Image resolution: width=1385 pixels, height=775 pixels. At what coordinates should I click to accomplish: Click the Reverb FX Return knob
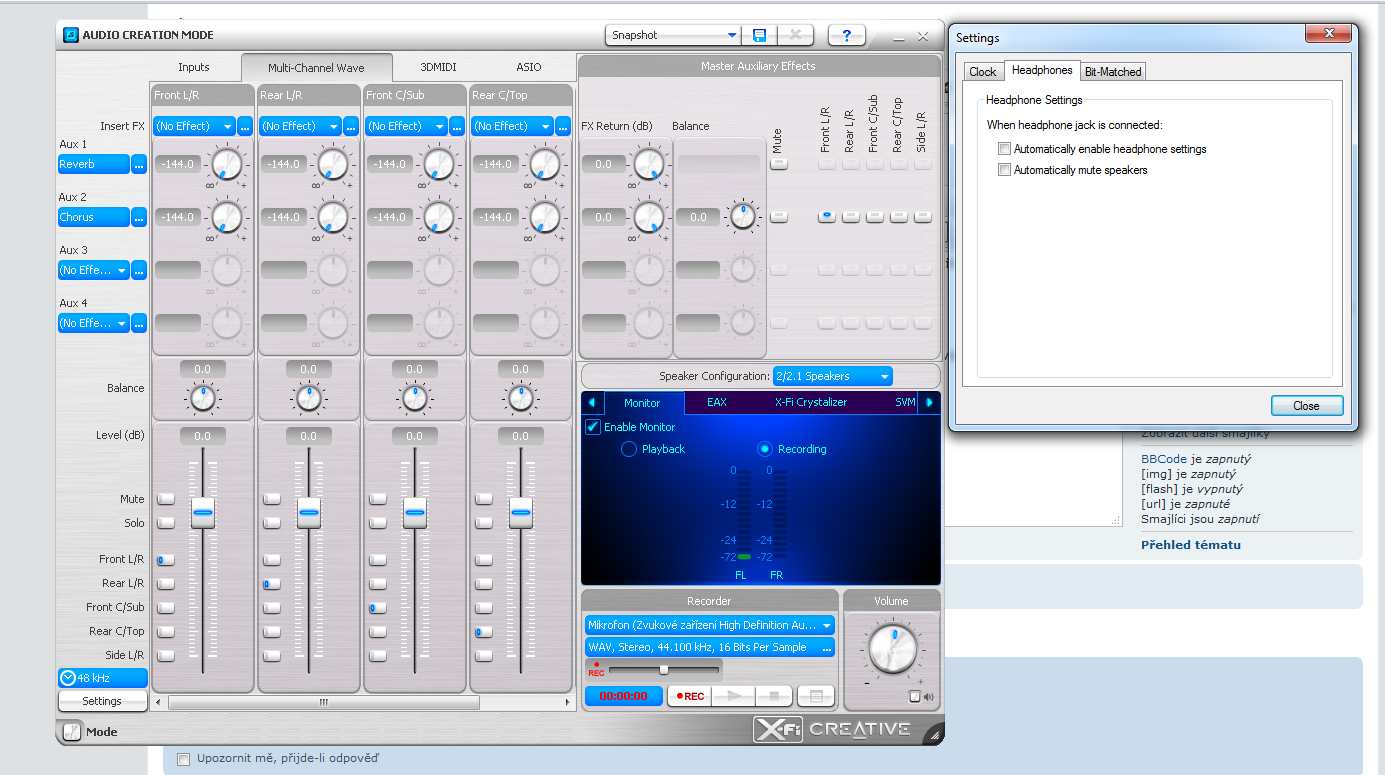(649, 164)
